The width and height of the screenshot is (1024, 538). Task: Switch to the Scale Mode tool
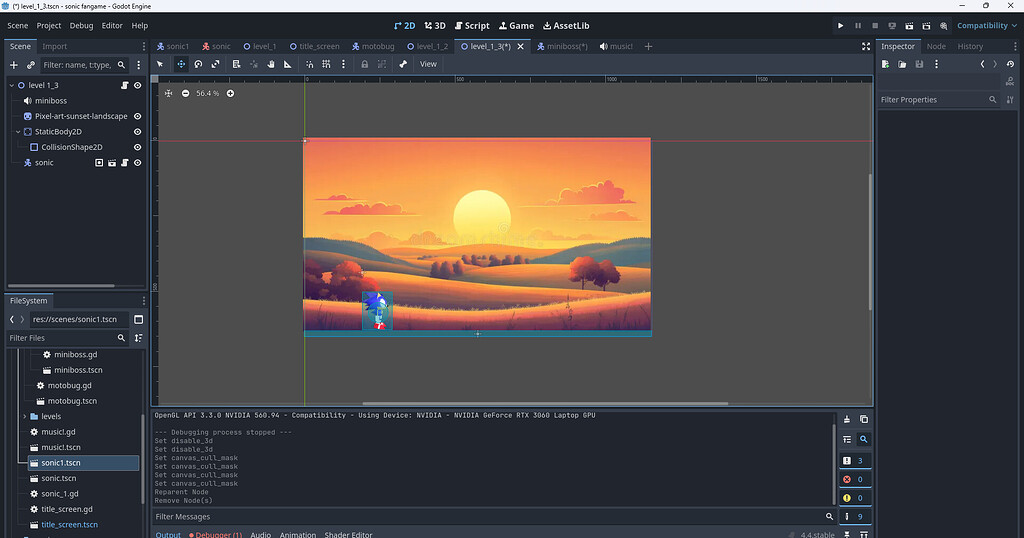(216, 64)
